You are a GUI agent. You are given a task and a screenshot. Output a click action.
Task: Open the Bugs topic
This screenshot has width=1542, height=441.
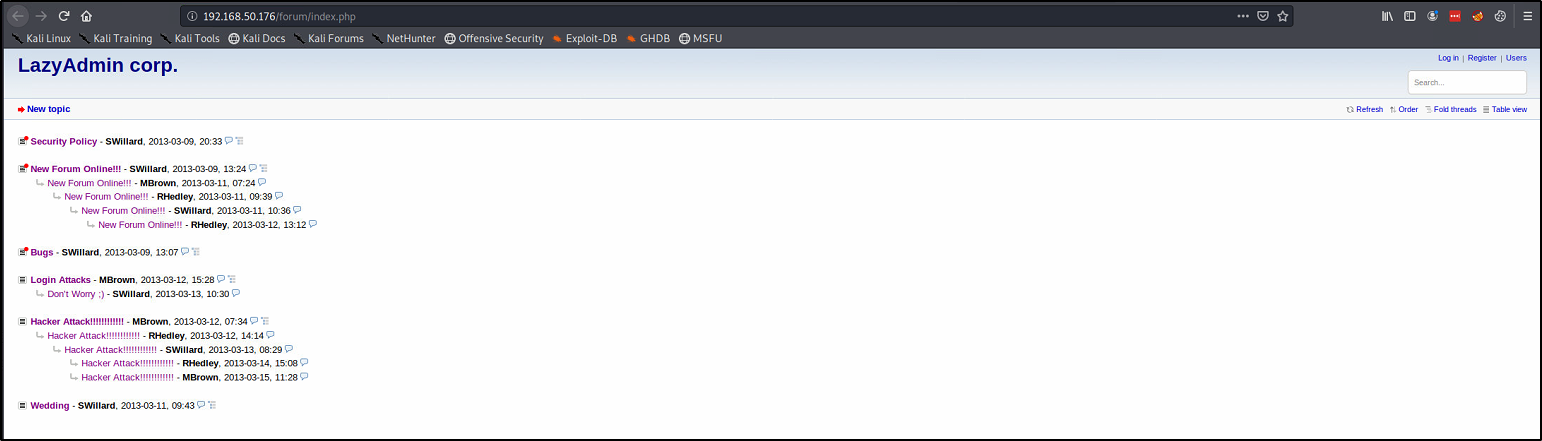click(x=42, y=252)
